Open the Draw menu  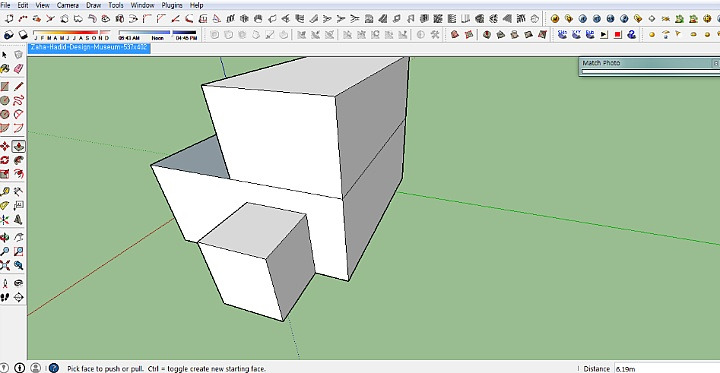pos(94,6)
